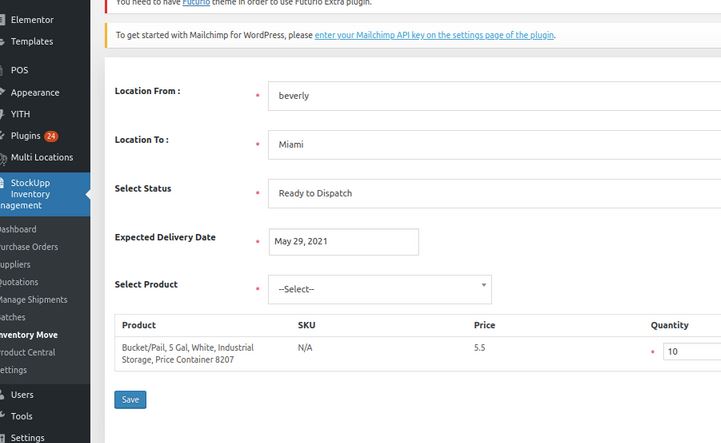Click the Price column header
Viewport: 721px width, 443px height.
pyautogui.click(x=484, y=325)
